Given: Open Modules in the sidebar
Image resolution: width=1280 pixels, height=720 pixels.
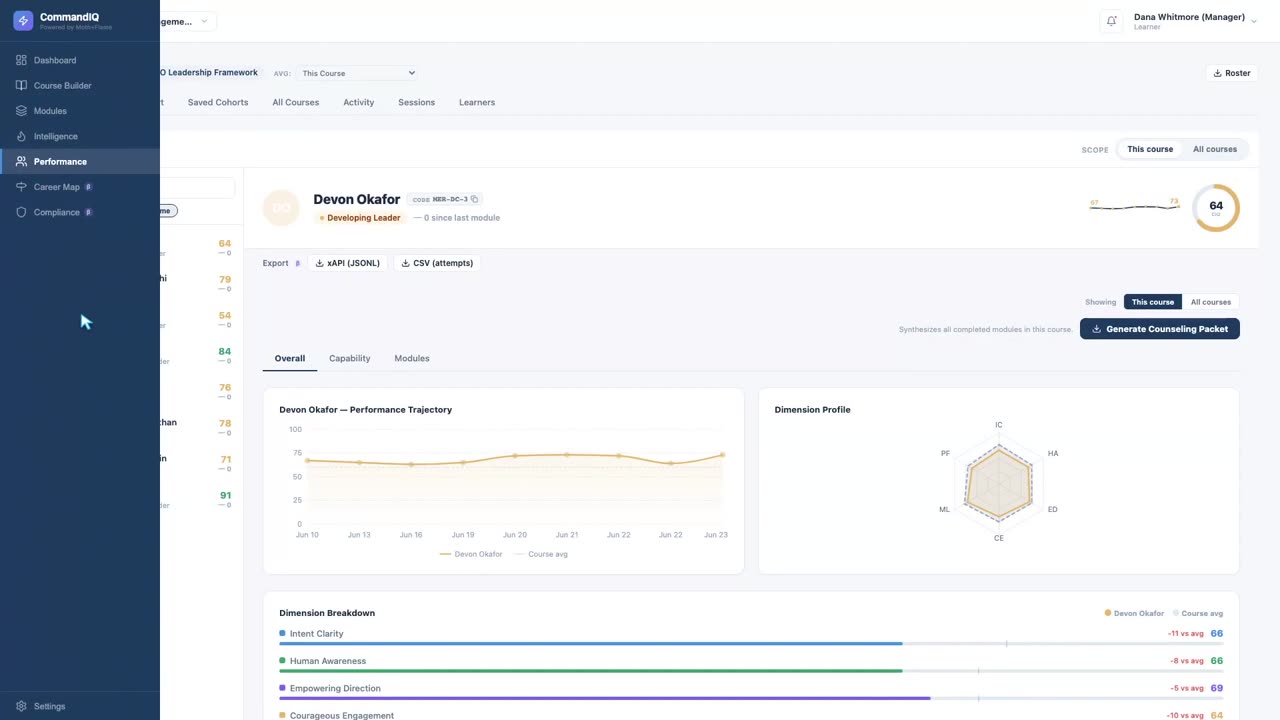Looking at the screenshot, I should (80, 111).
